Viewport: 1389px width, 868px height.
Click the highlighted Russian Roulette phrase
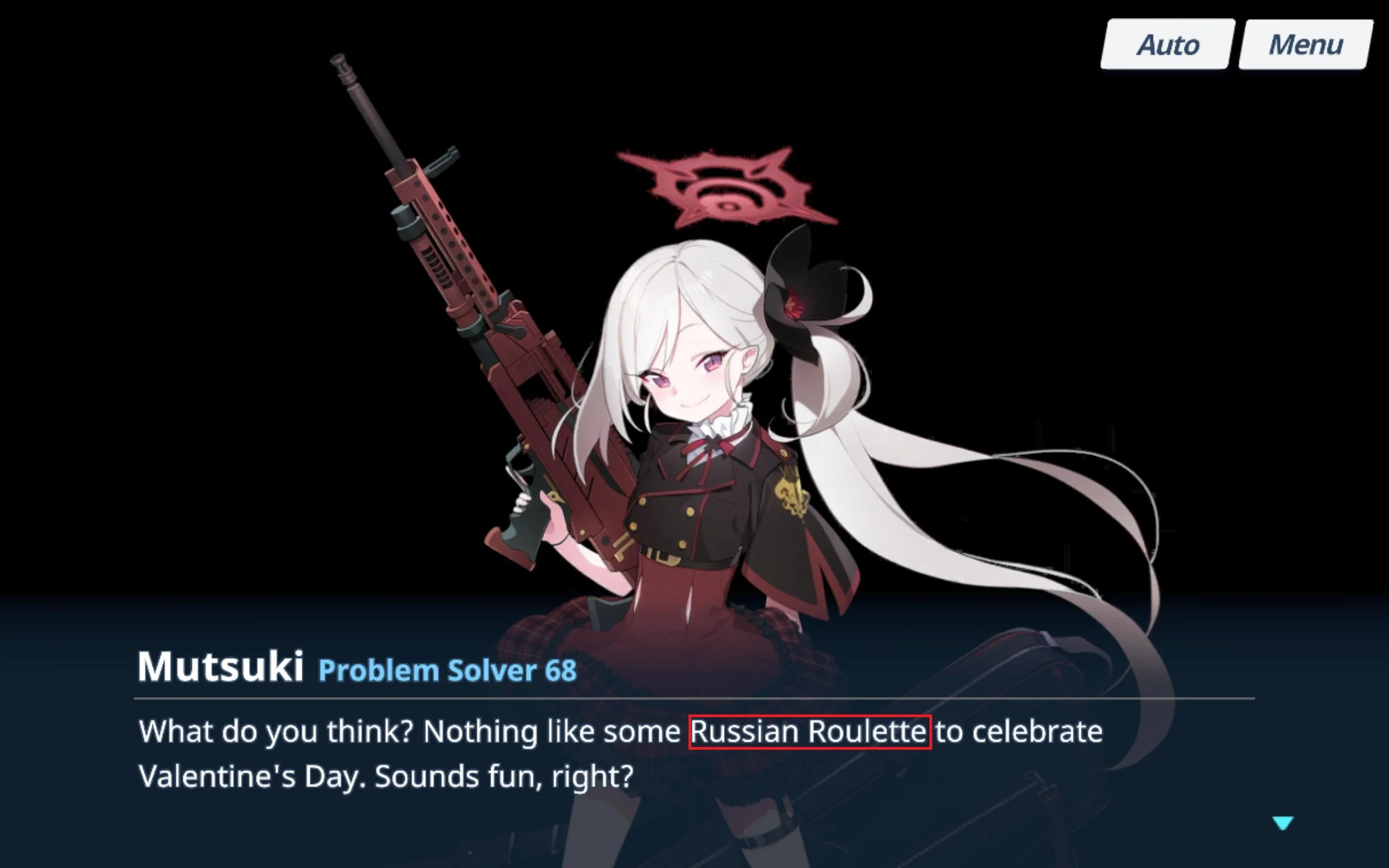tap(810, 732)
